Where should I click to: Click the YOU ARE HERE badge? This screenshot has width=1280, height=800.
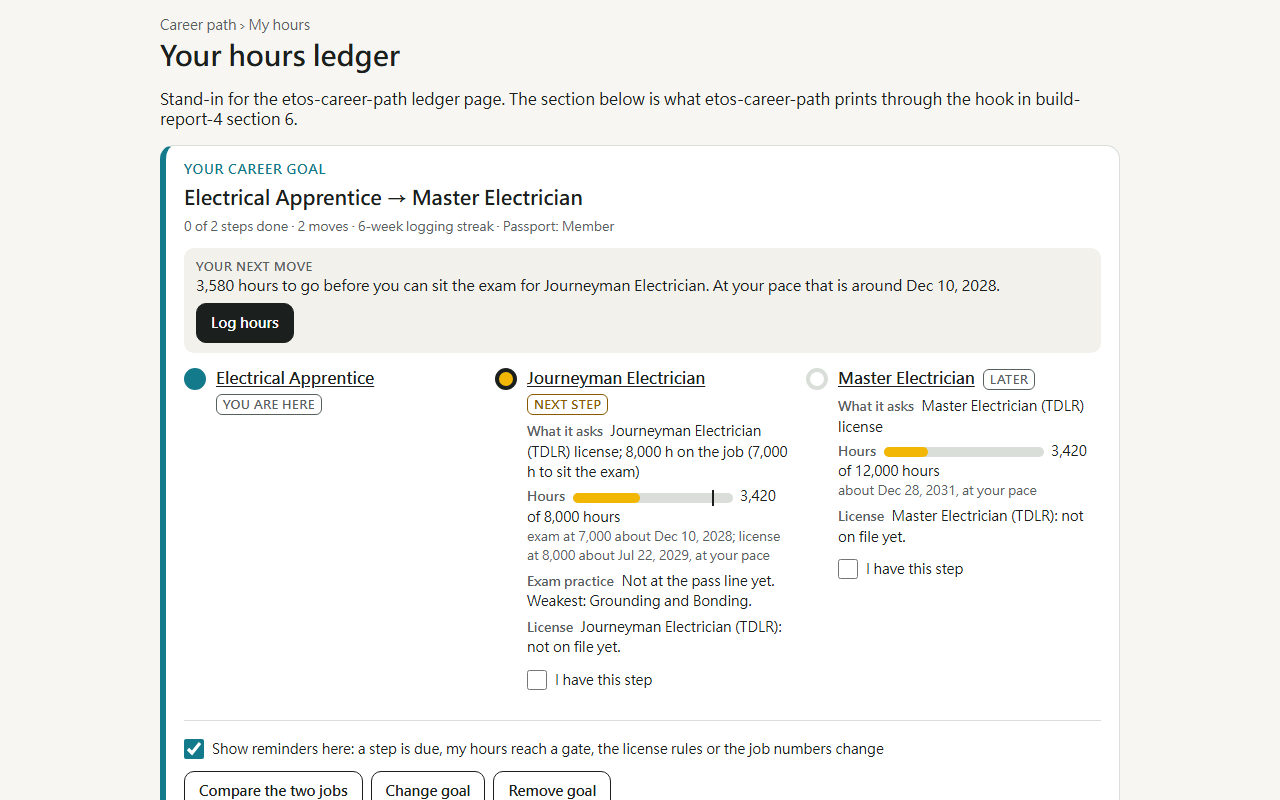[269, 405]
